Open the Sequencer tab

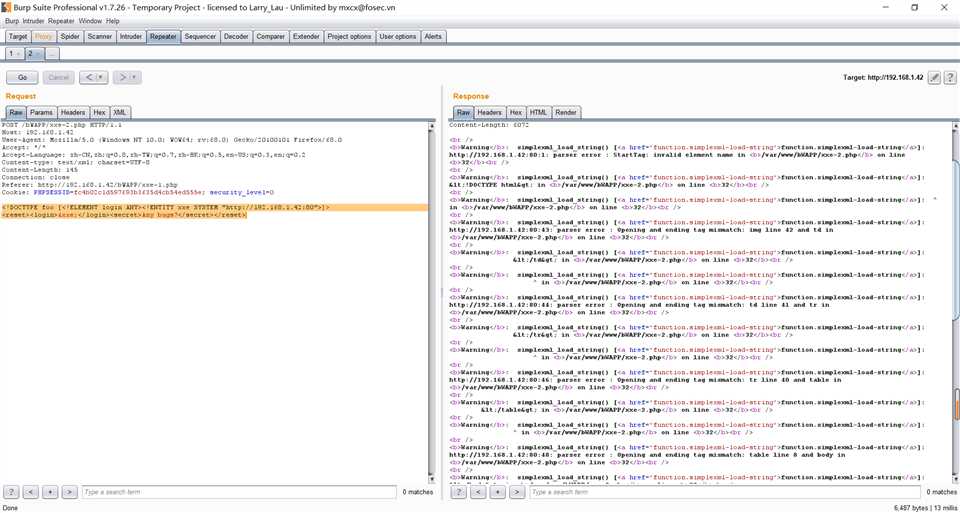tap(200, 37)
